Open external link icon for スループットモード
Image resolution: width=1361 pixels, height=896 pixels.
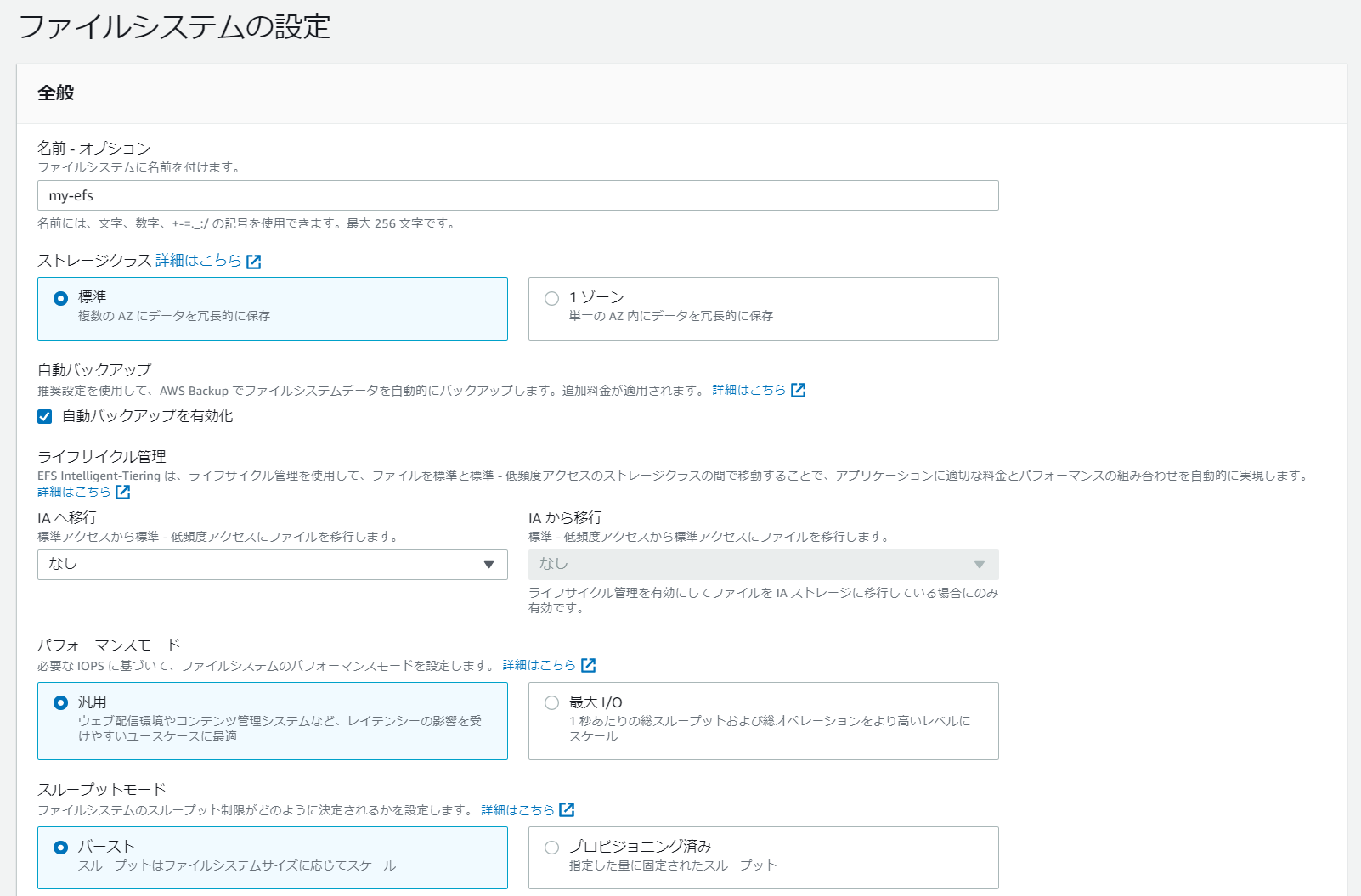[567, 809]
